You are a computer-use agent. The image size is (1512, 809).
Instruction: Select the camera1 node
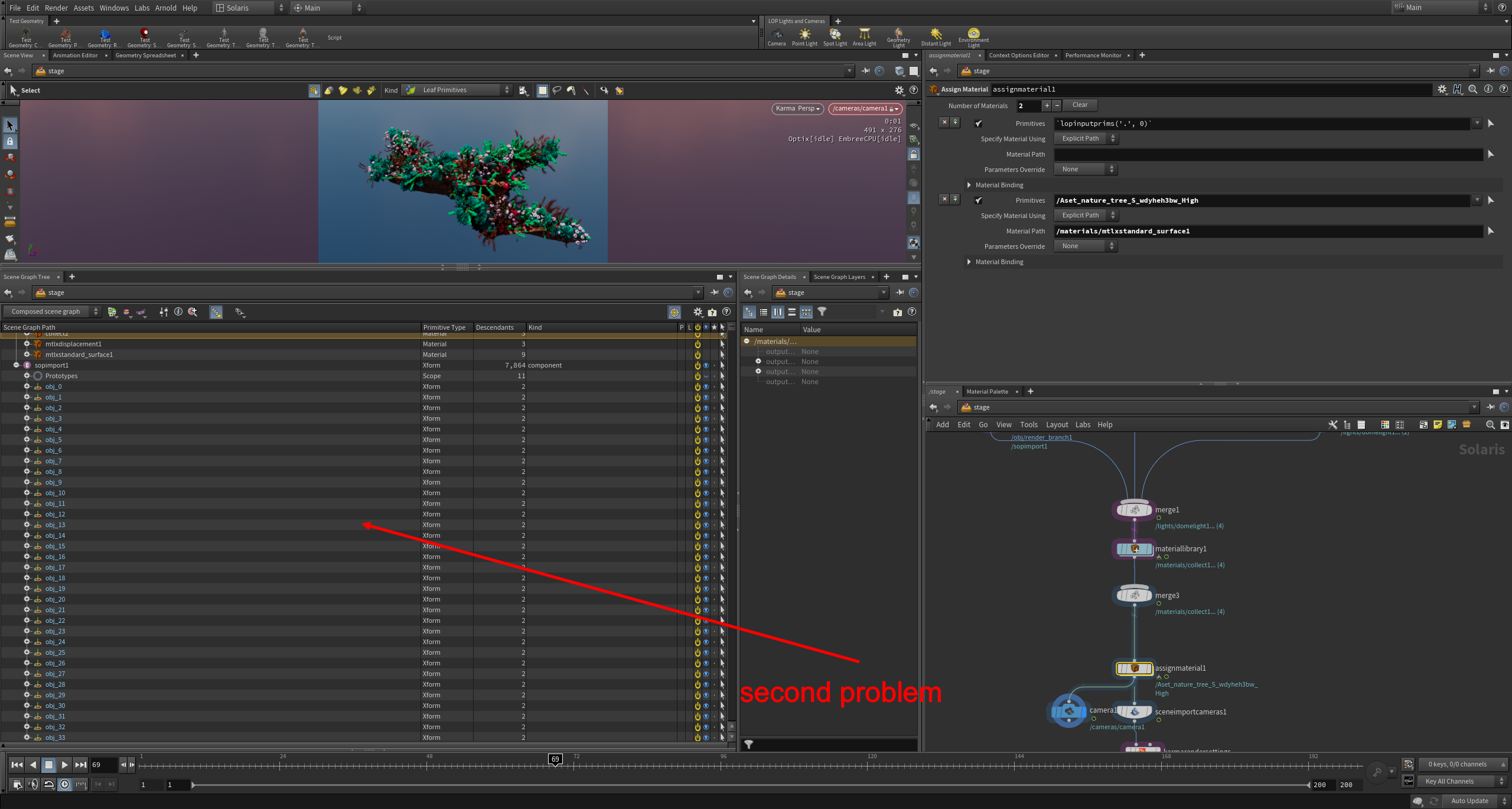[x=1069, y=711]
